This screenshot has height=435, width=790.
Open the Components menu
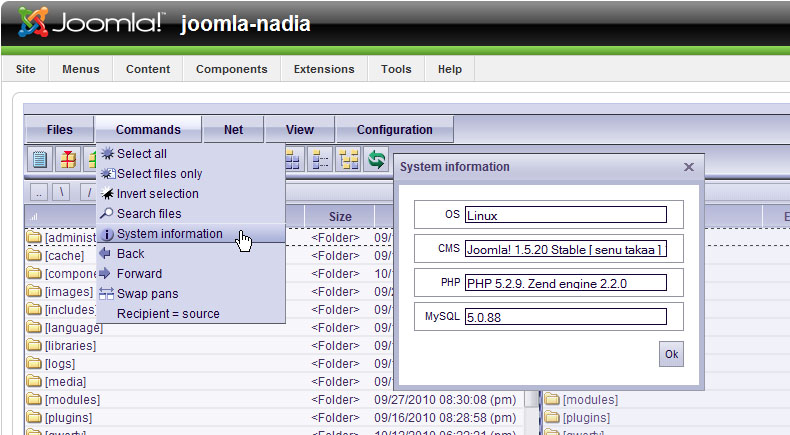[232, 69]
